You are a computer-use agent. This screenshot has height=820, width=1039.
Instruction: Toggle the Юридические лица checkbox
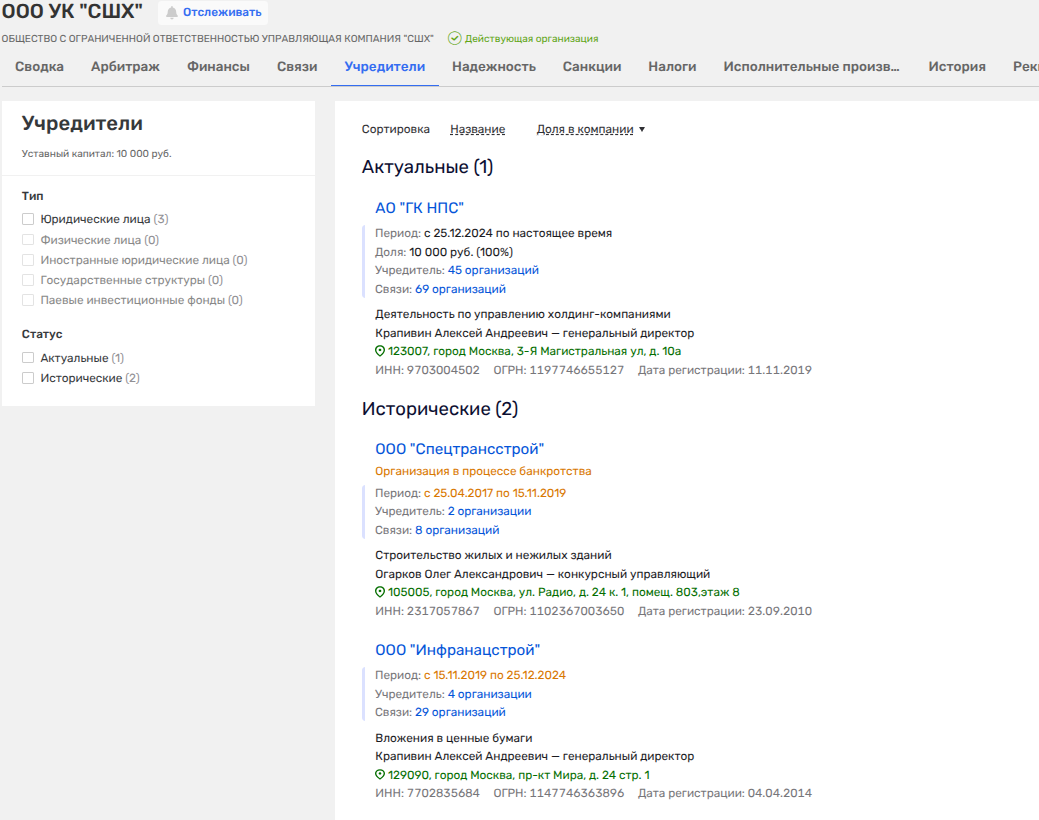28,219
